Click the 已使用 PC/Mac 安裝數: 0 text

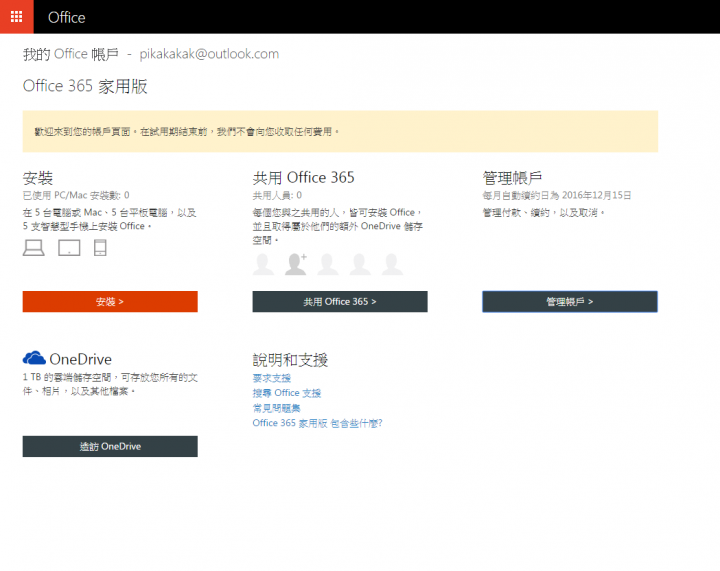pyautogui.click(x=76, y=196)
